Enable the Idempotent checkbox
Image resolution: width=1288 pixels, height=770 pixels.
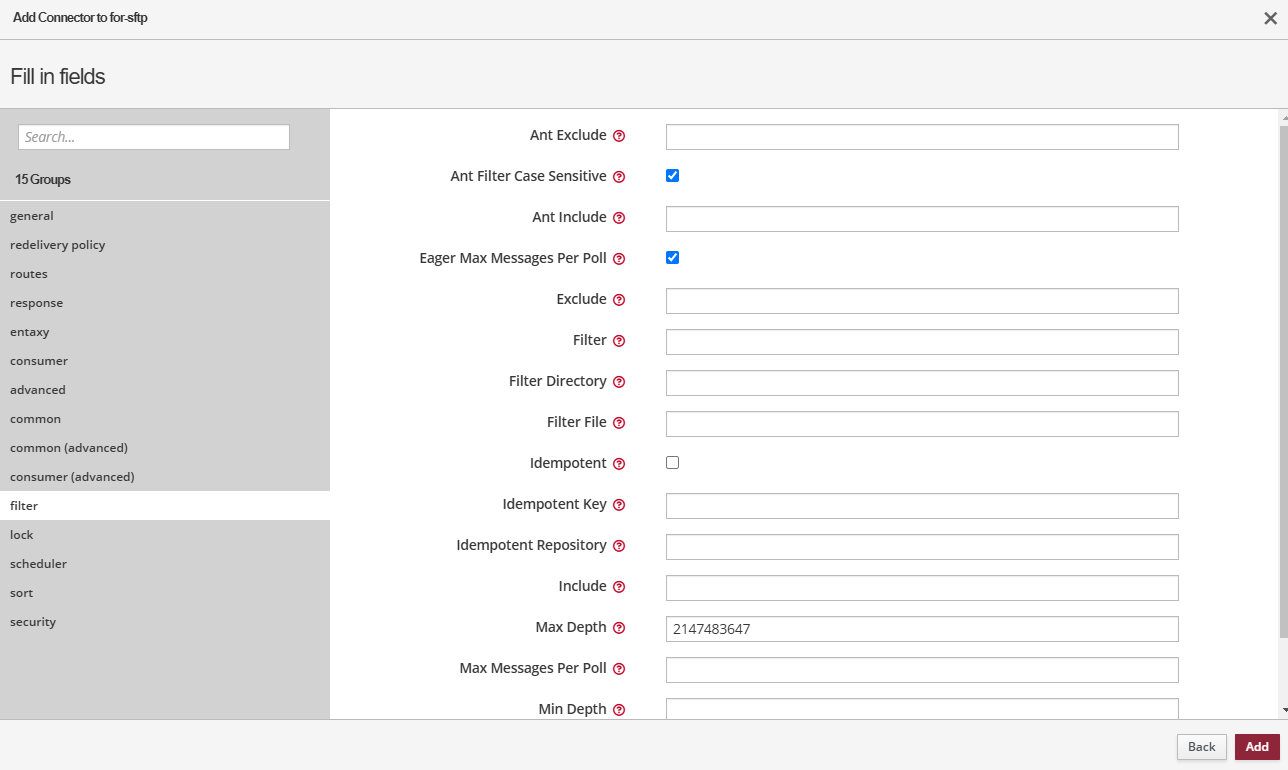[x=672, y=463]
